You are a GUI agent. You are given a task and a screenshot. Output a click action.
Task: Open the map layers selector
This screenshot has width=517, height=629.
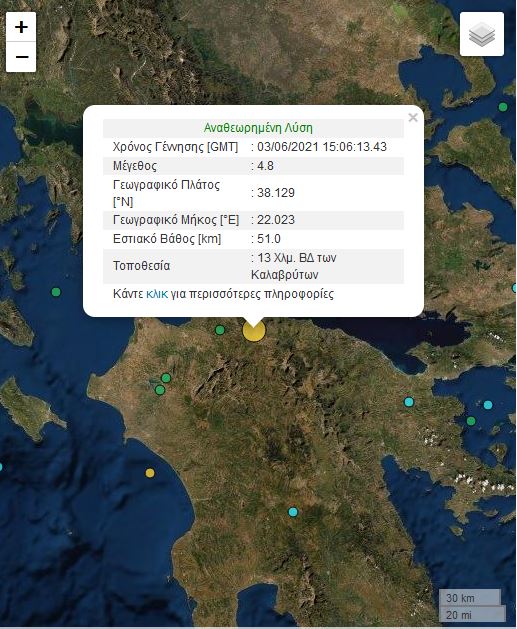[x=482, y=34]
